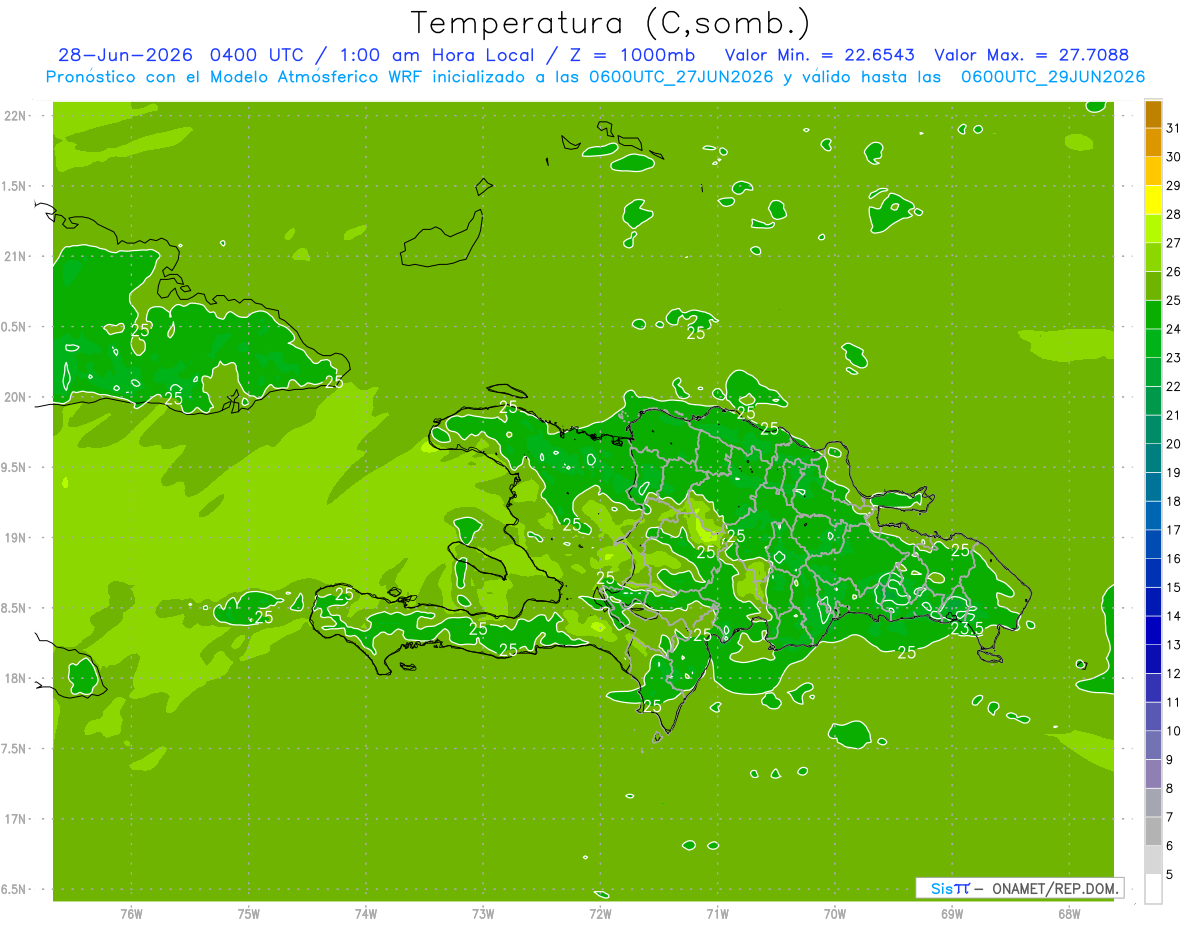The width and height of the screenshot is (1200, 927).
Task: Click the legend value '27'
Action: pyautogui.click(x=1174, y=243)
